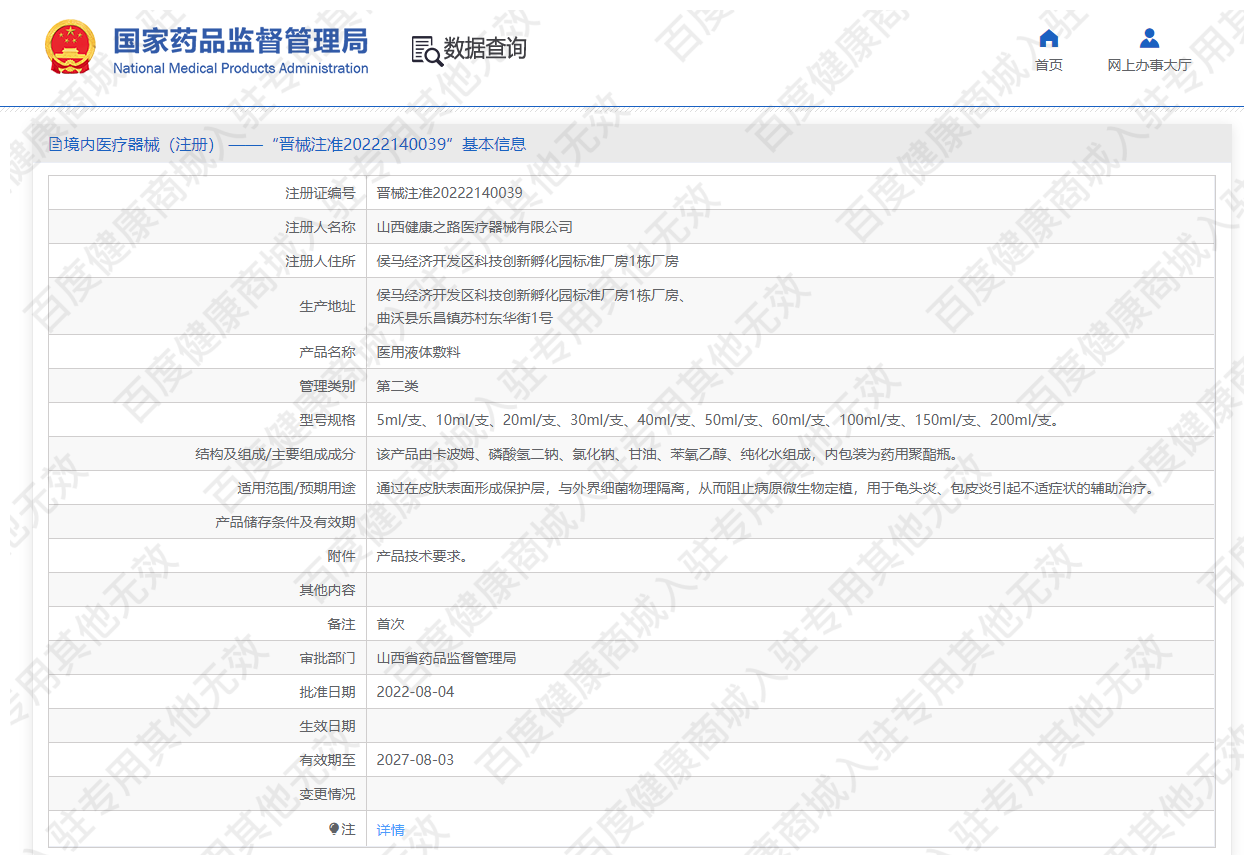Click the 管理类别 label
Screen dimensions: 1244x855
327,386
